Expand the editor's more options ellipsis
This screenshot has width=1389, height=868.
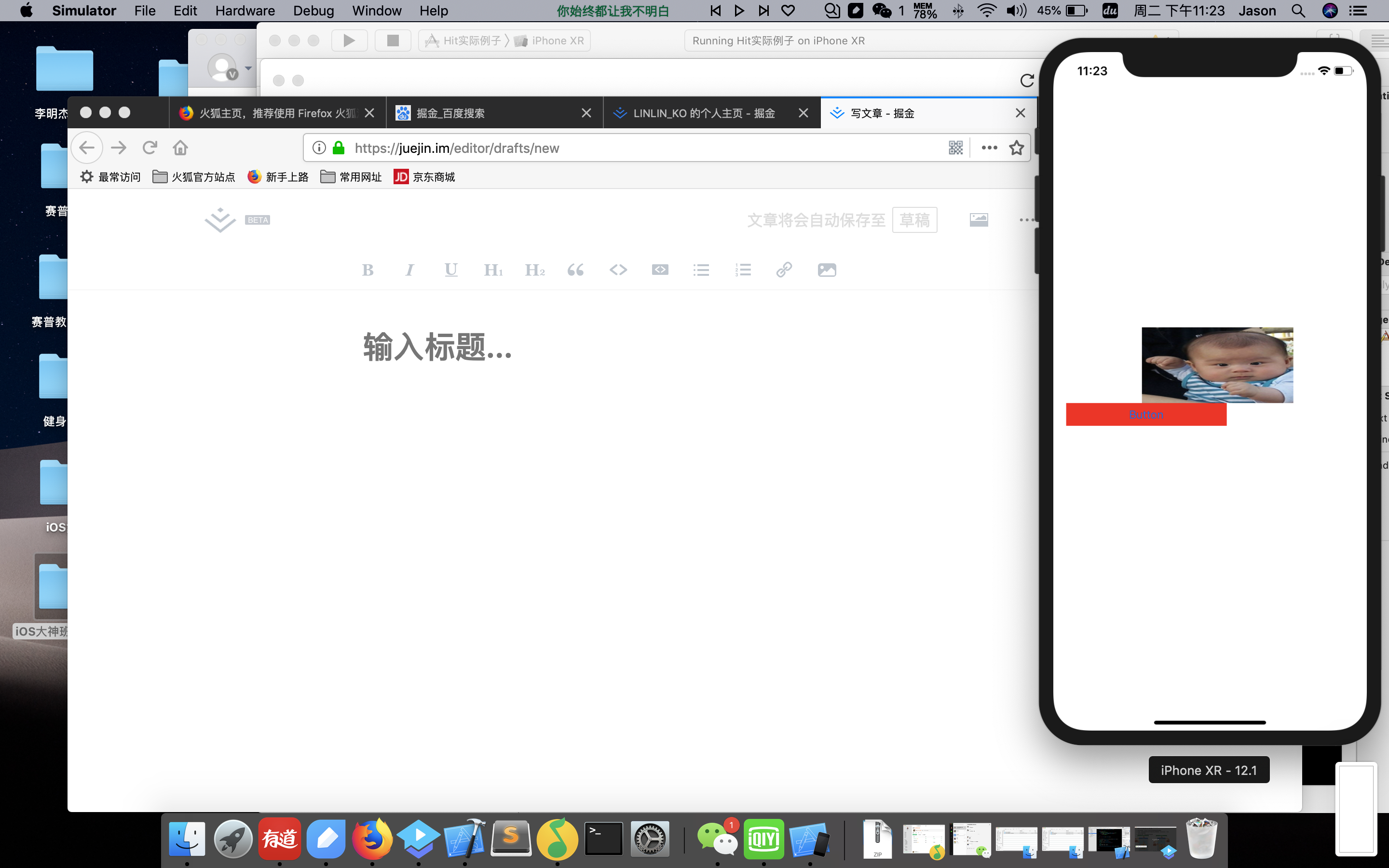pyautogui.click(x=1026, y=220)
